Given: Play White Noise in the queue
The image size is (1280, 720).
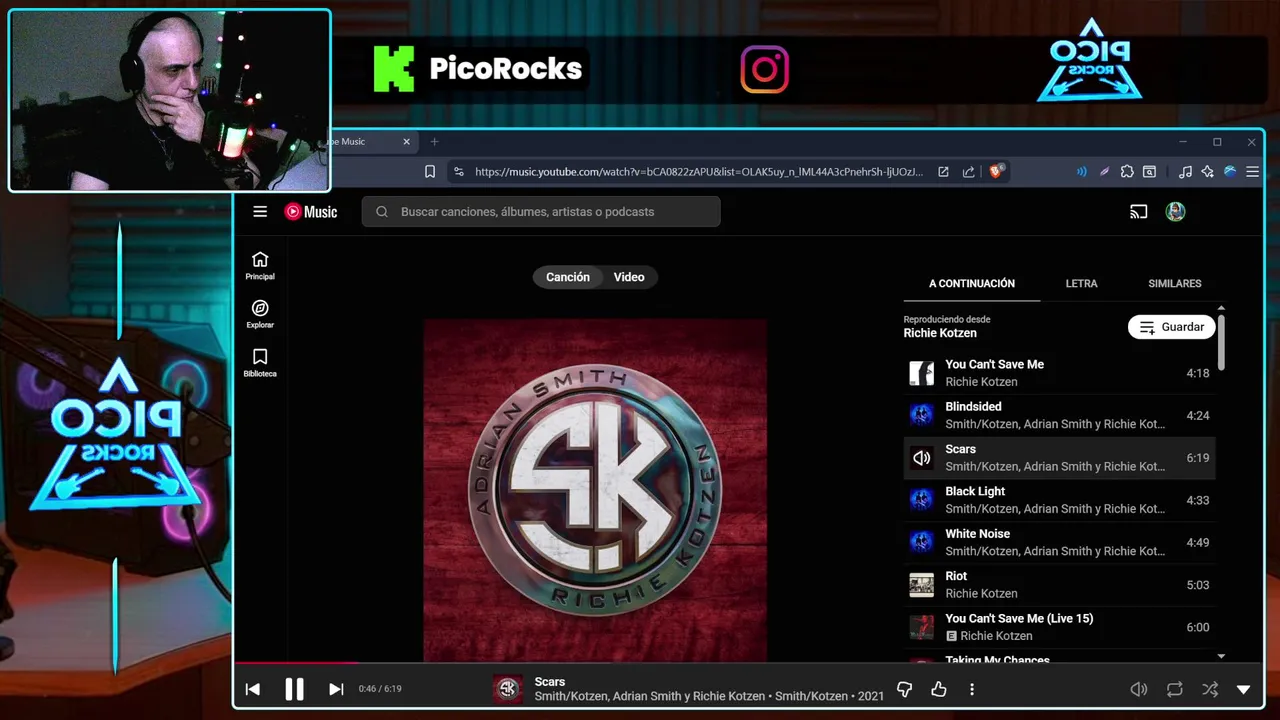Looking at the screenshot, I should point(1060,542).
